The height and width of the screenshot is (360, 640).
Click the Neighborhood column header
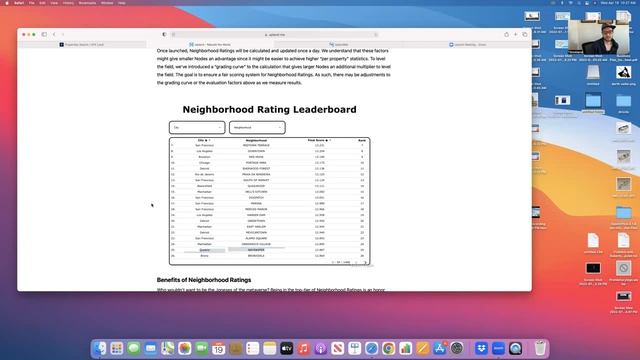pos(256,140)
